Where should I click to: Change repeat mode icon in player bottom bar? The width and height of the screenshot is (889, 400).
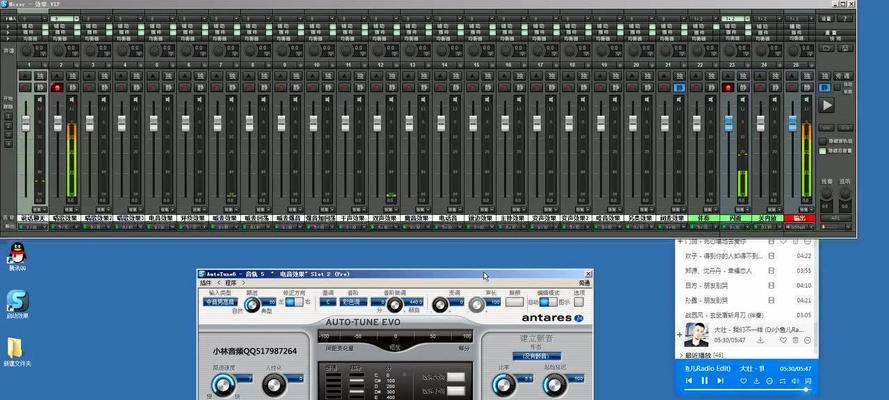coord(782,381)
